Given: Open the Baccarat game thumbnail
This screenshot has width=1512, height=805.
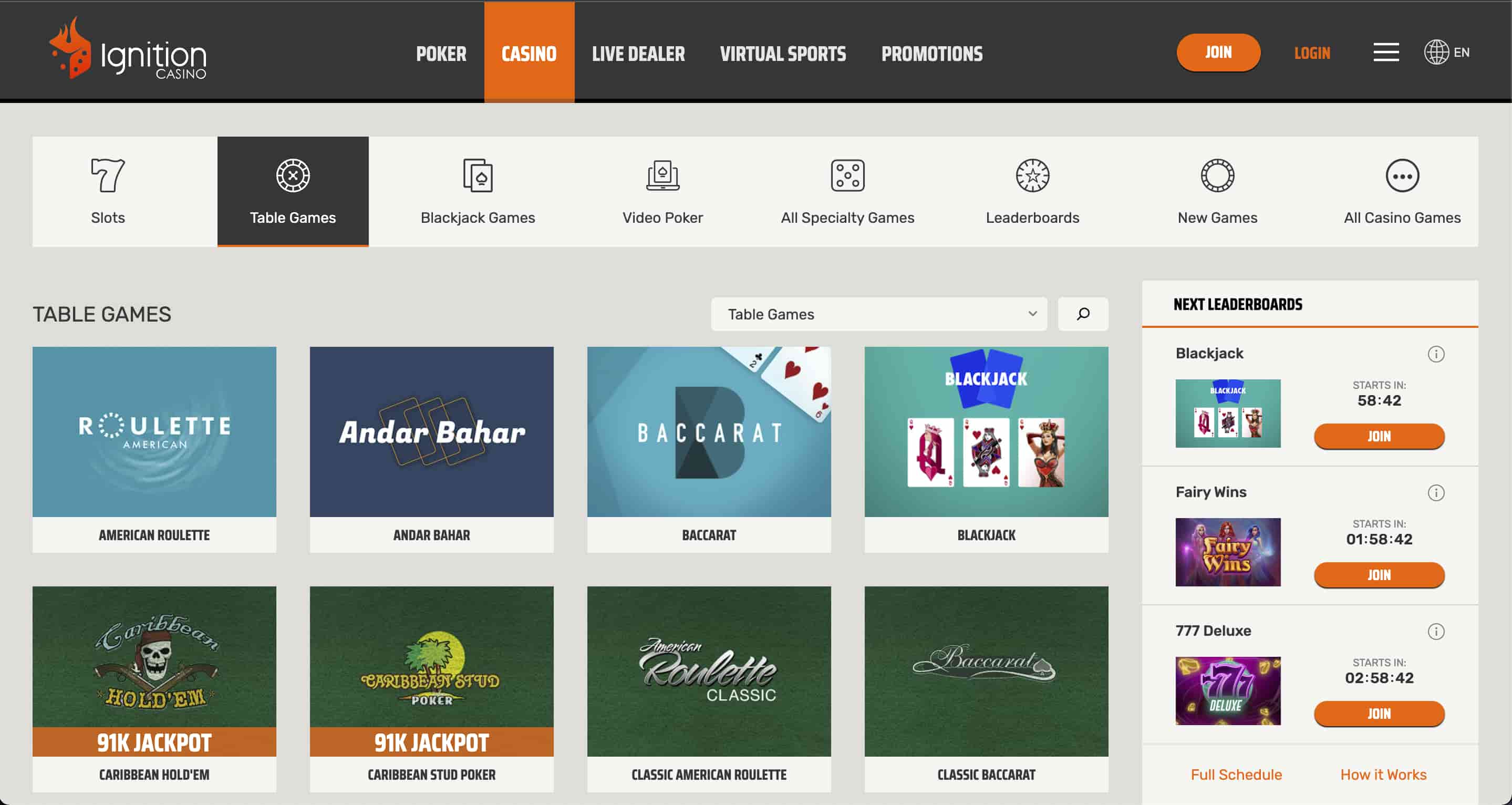Looking at the screenshot, I should click(x=709, y=431).
